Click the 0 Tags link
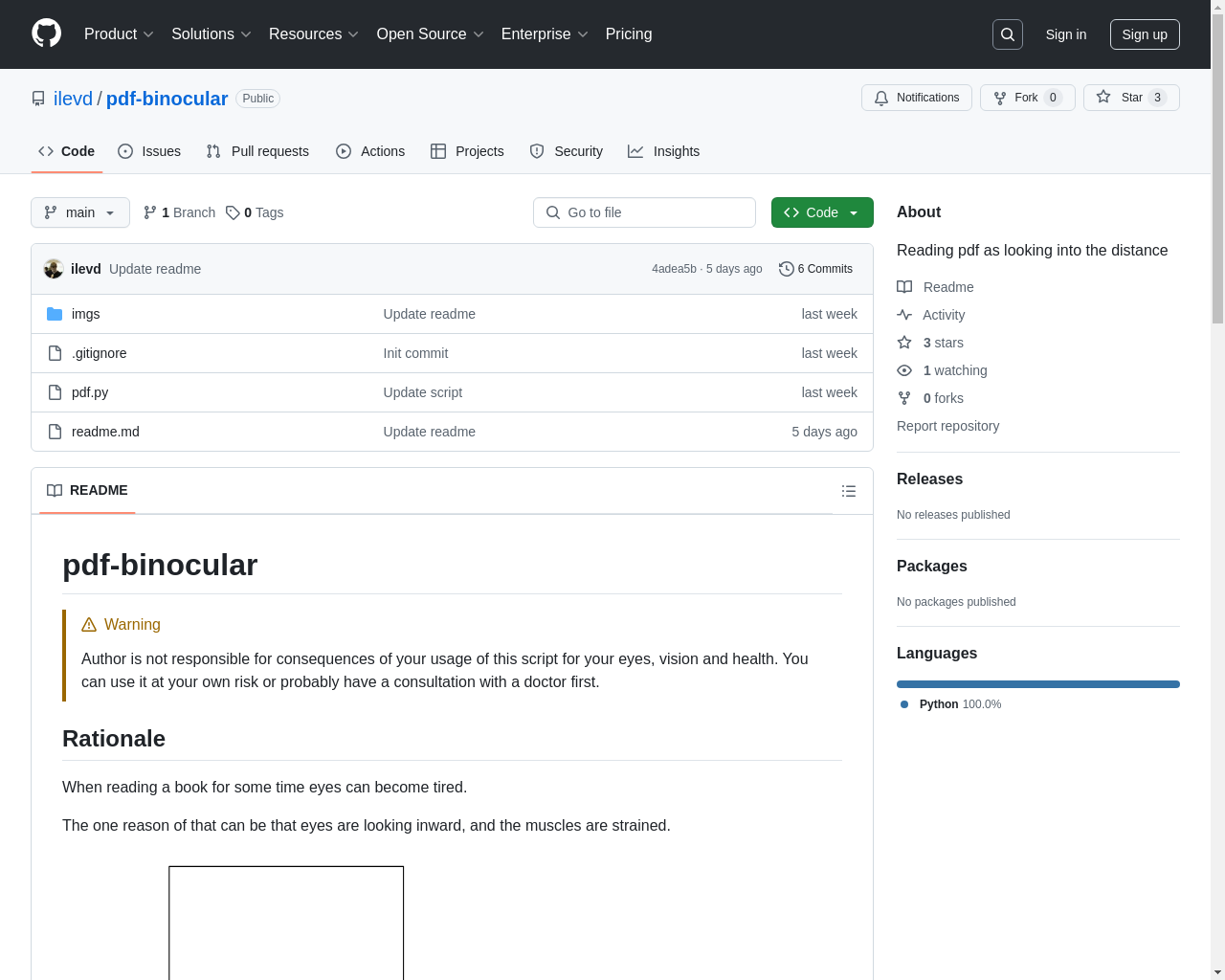Image resolution: width=1225 pixels, height=980 pixels. [x=255, y=212]
